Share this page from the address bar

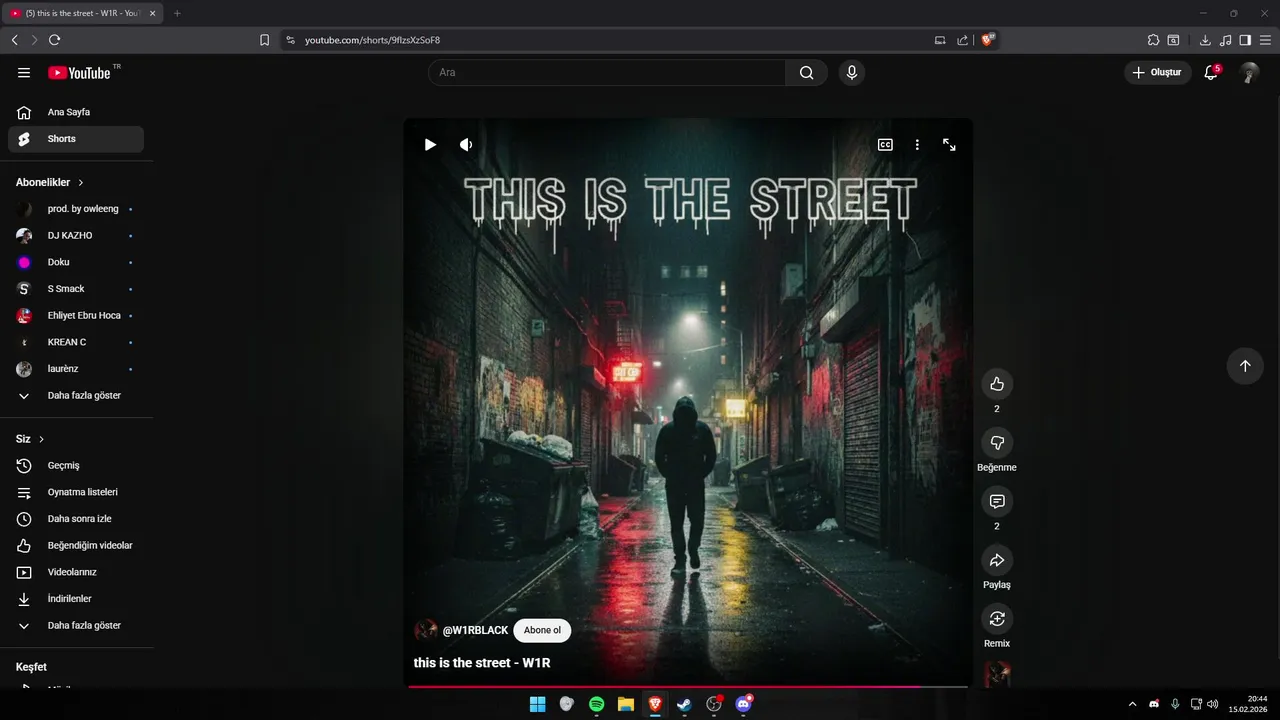click(x=962, y=40)
